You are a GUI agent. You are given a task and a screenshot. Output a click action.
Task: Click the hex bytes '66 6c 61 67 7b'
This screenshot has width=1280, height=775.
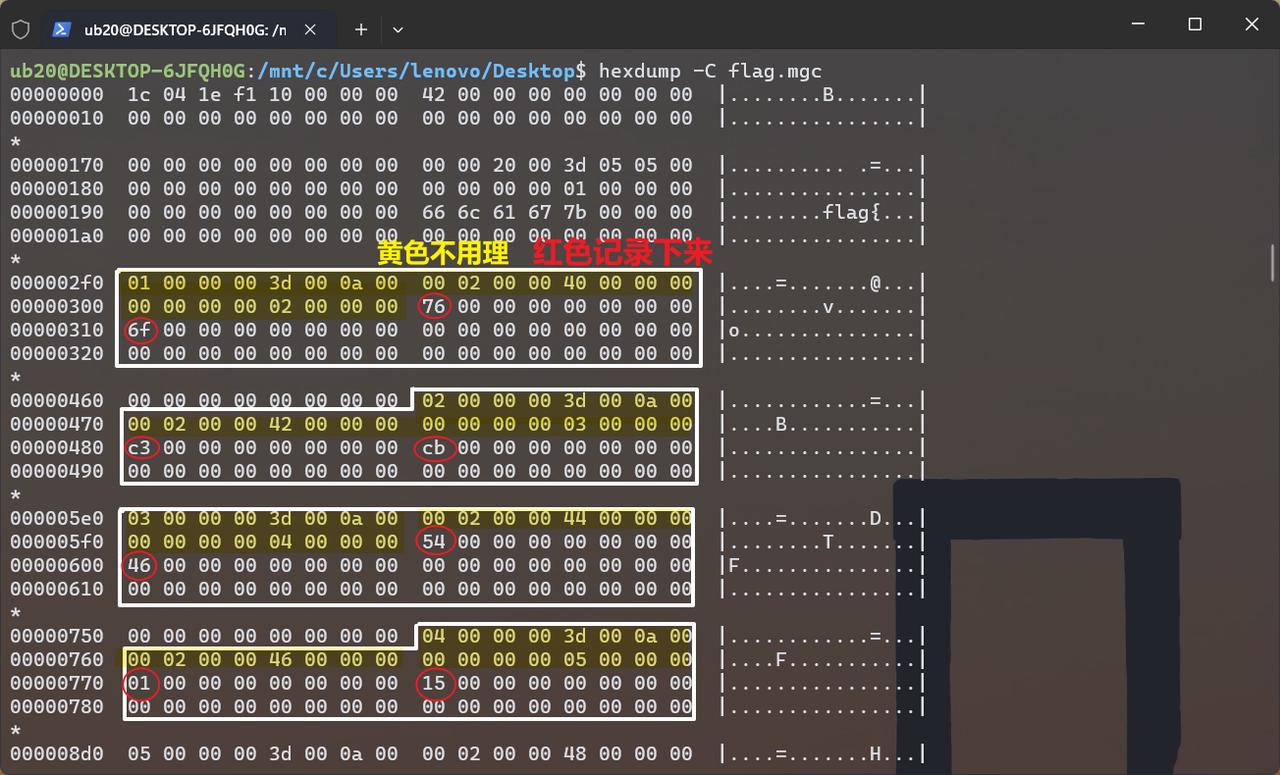coord(492,212)
